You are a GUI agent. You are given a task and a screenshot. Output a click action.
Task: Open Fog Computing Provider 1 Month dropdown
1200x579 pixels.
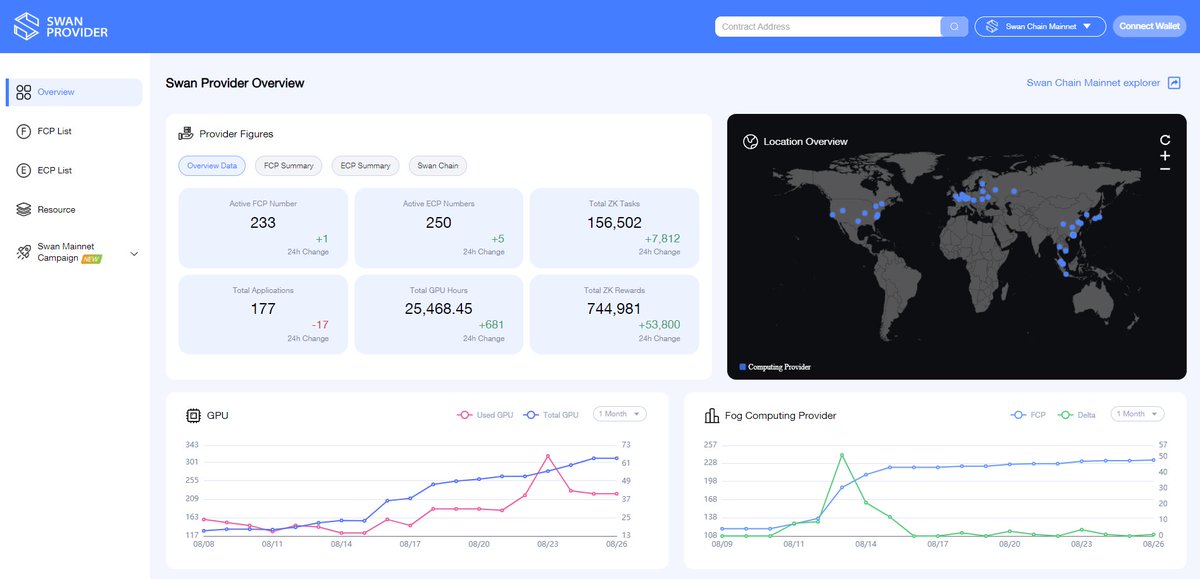1138,414
